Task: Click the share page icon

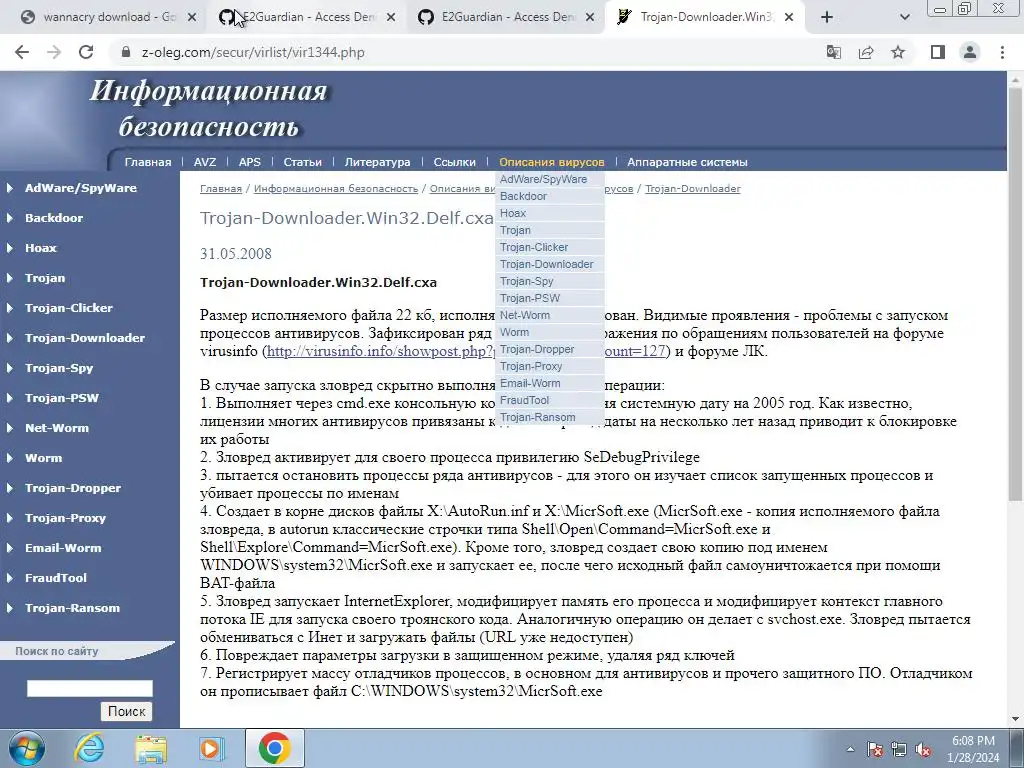Action: point(866,52)
